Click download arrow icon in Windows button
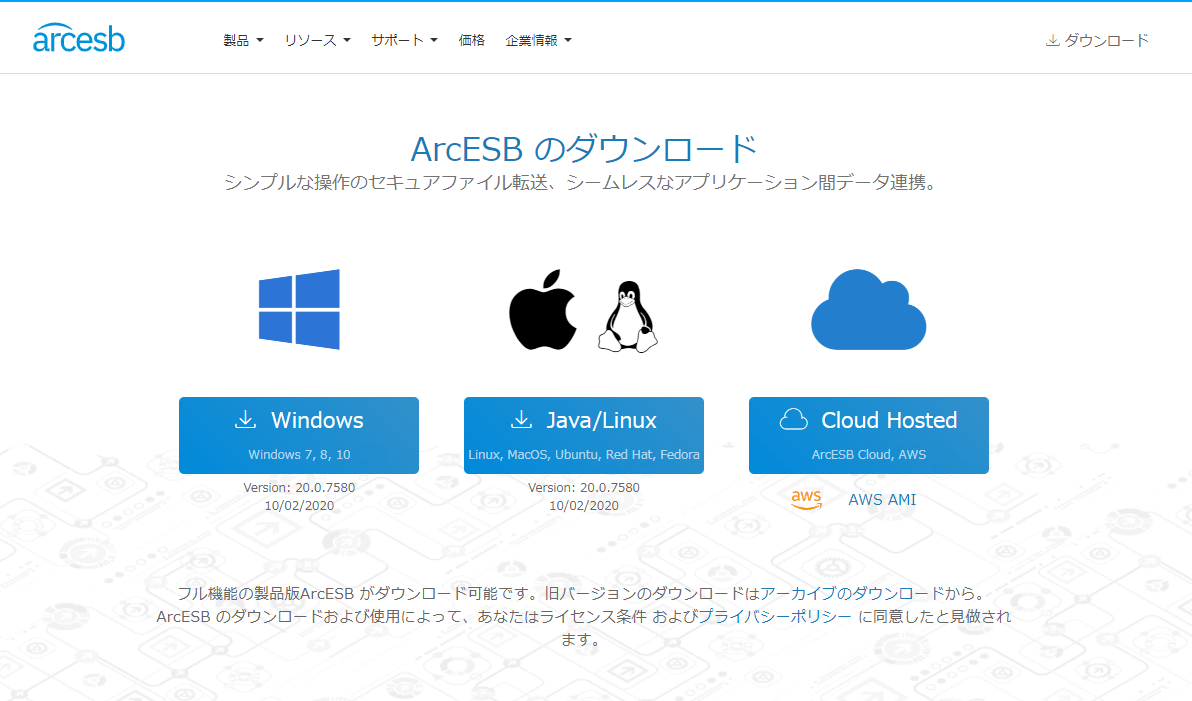Viewport: 1192px width, 701px height. 246,420
